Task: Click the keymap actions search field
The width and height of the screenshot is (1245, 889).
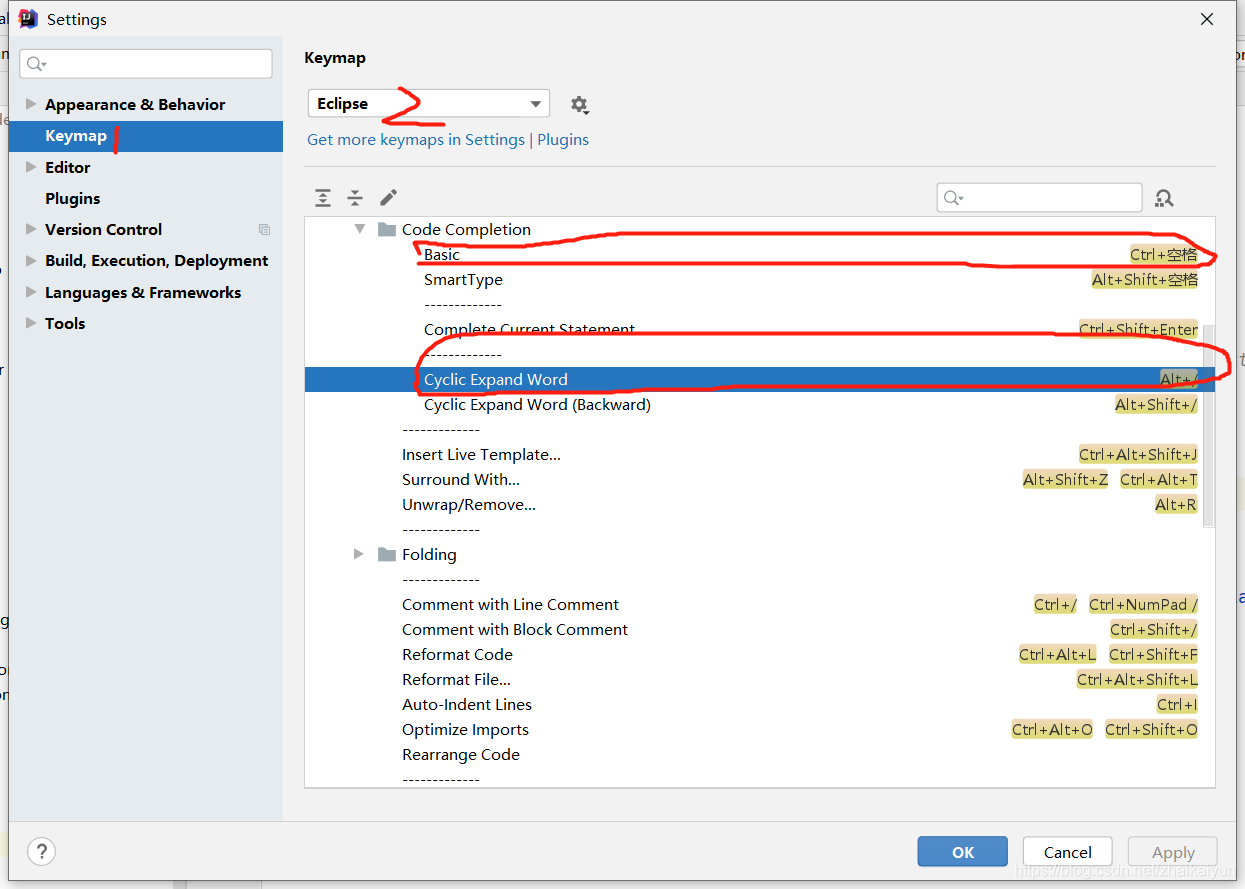Action: (1039, 198)
